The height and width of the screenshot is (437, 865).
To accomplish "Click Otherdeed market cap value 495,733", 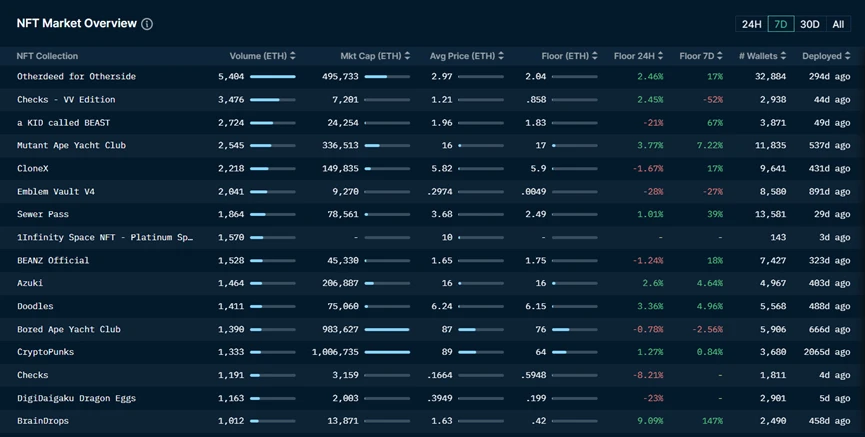I will pos(340,77).
